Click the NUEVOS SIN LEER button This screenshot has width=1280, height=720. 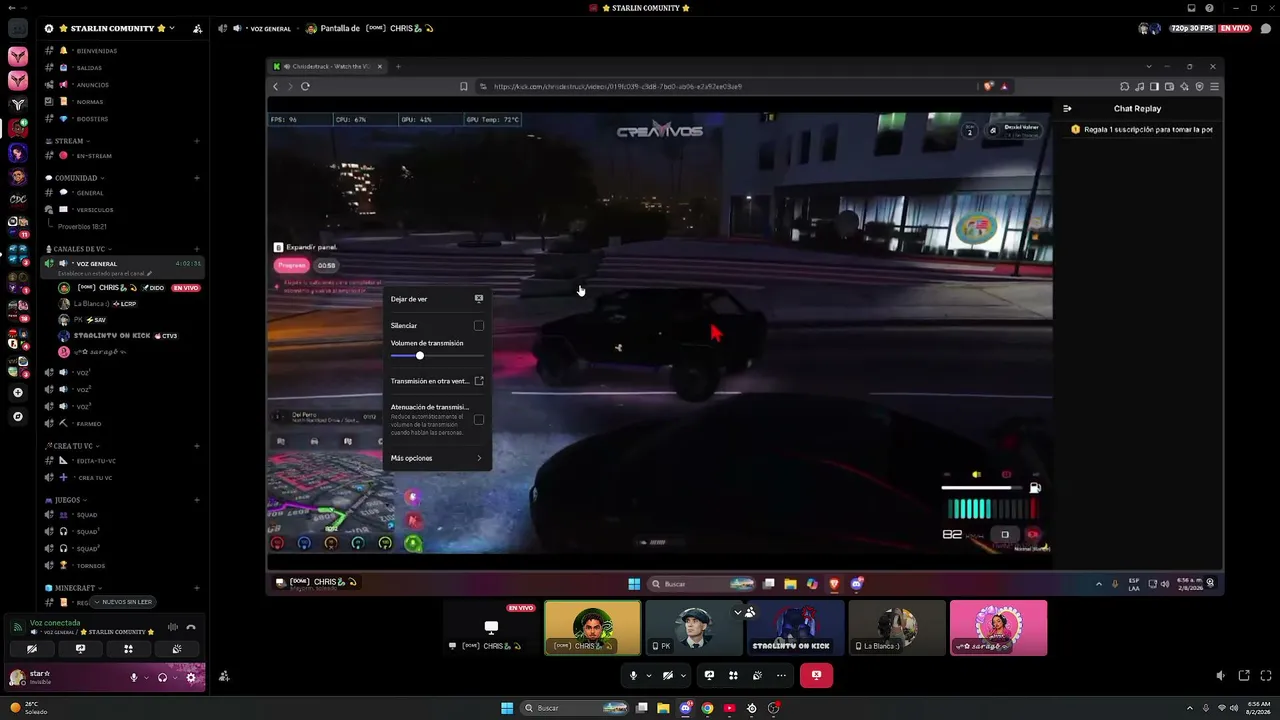[x=124, y=602]
